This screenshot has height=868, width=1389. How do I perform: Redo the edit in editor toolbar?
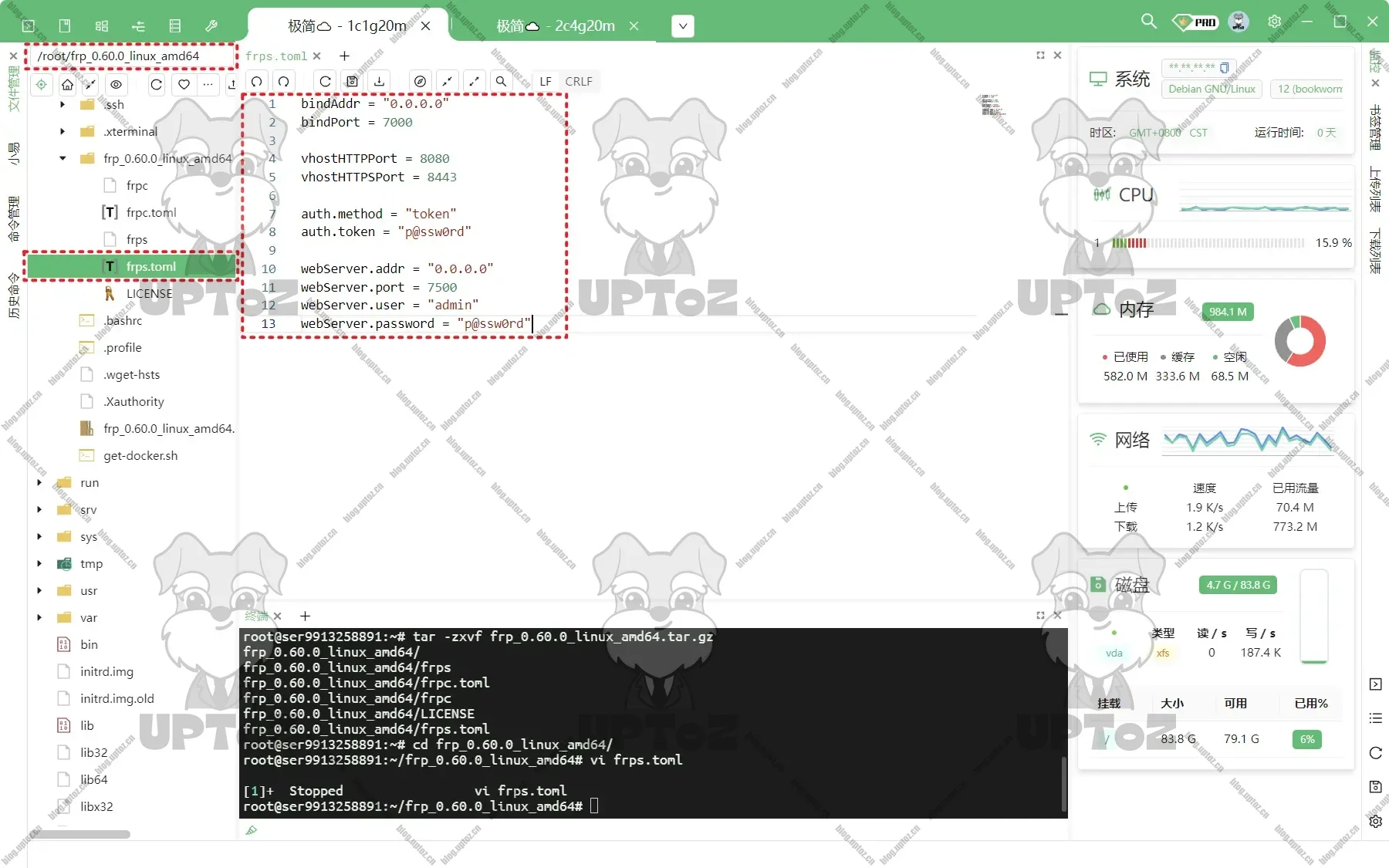pos(284,81)
